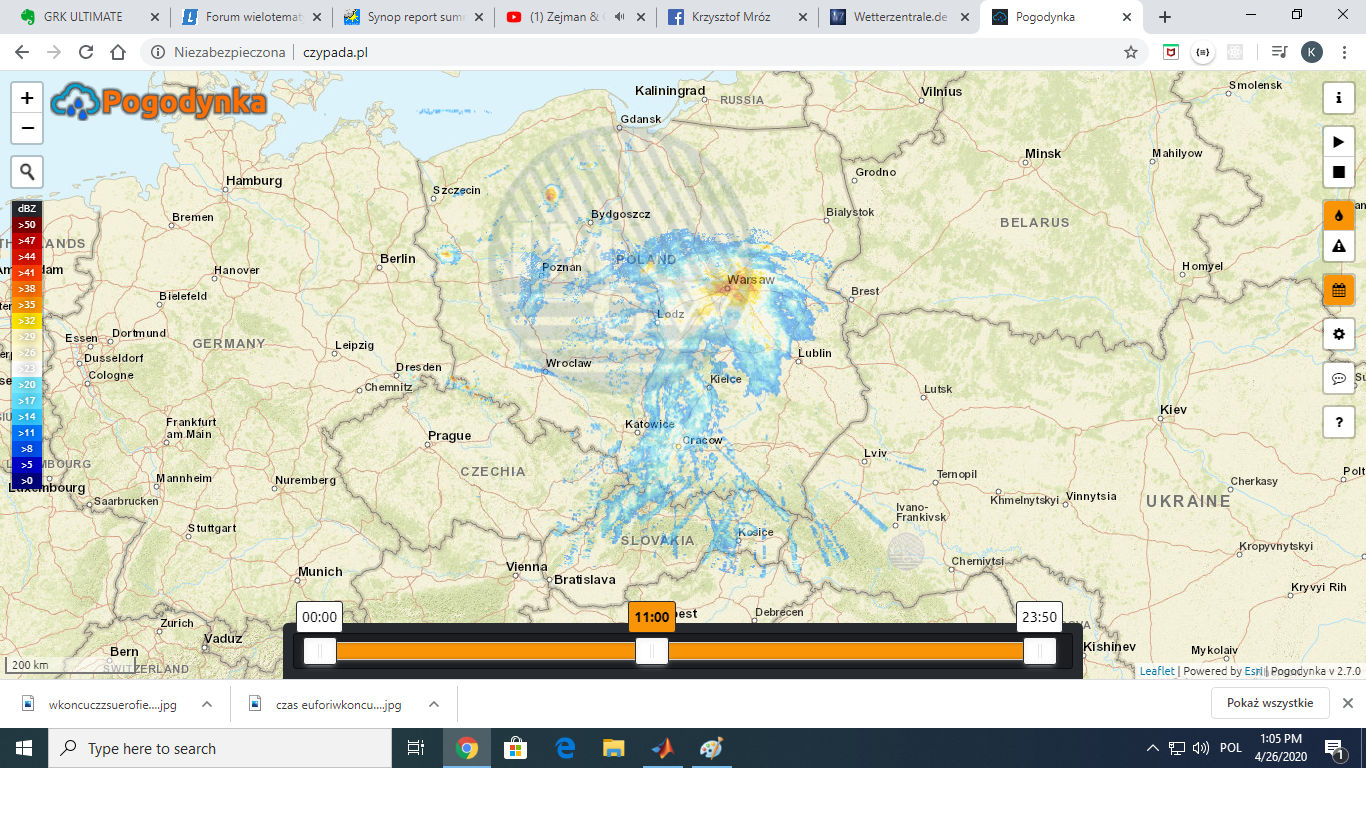Open the settings gear panel
The image size is (1366, 819).
(x=1339, y=334)
